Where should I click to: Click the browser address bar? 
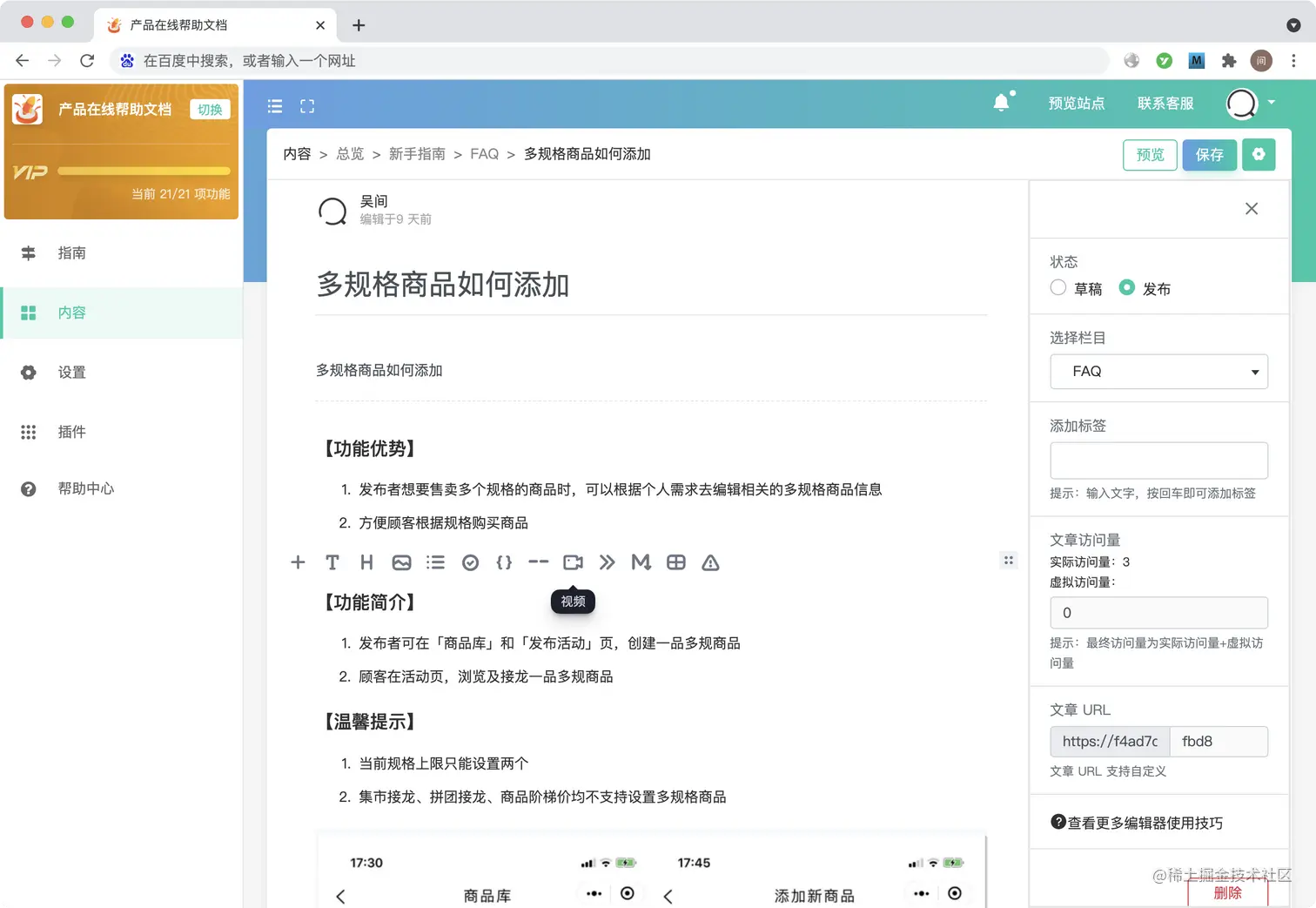click(609, 60)
